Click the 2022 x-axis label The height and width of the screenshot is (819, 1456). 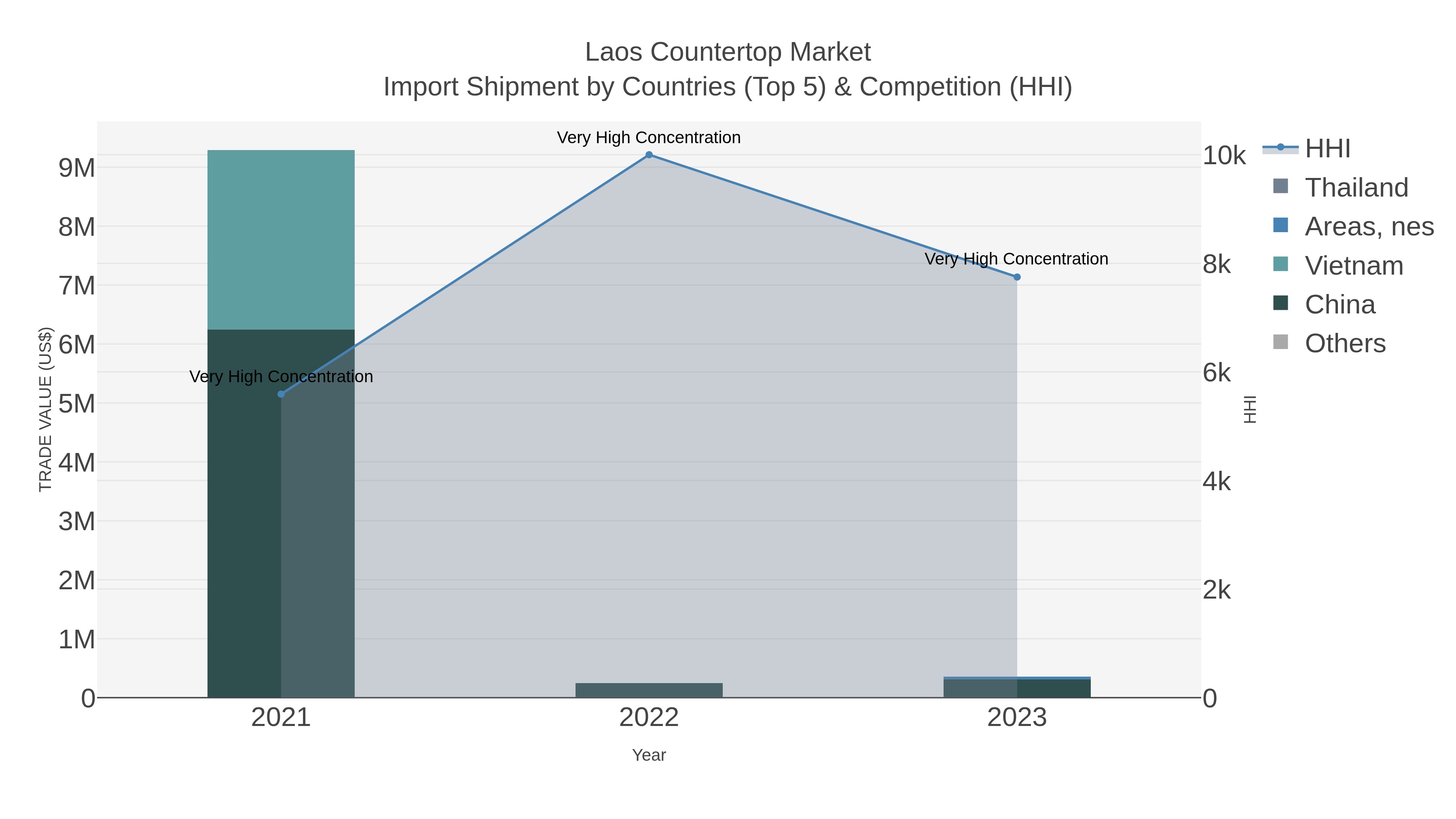[649, 718]
